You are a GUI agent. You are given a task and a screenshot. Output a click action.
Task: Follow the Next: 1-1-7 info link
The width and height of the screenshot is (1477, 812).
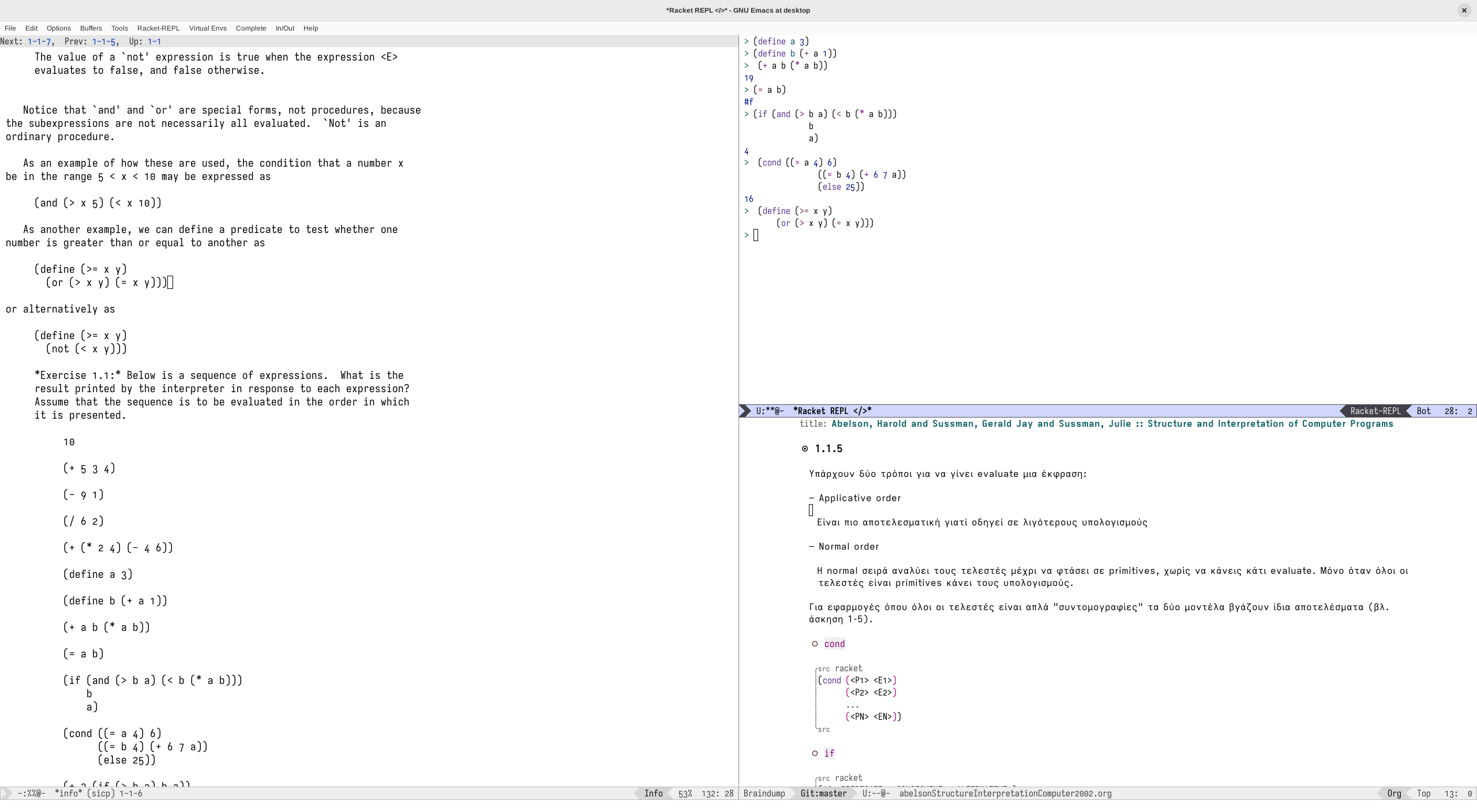pos(39,41)
